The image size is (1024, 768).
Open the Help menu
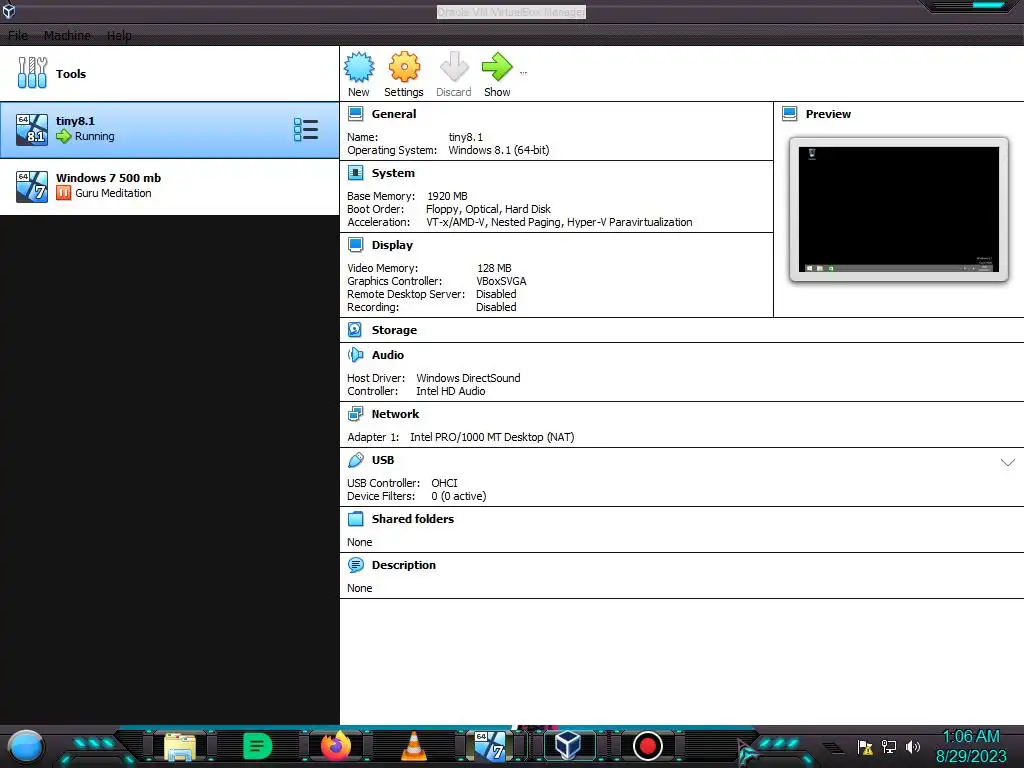coord(119,35)
